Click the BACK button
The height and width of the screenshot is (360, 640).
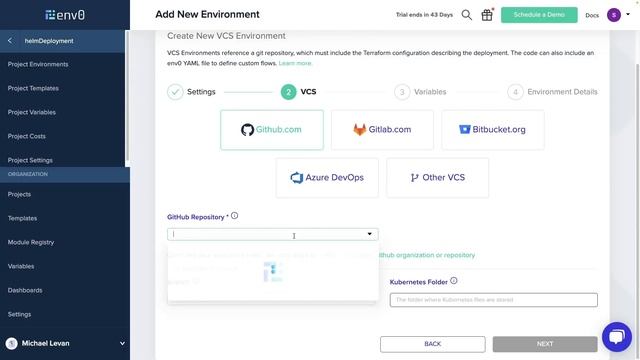coord(433,344)
